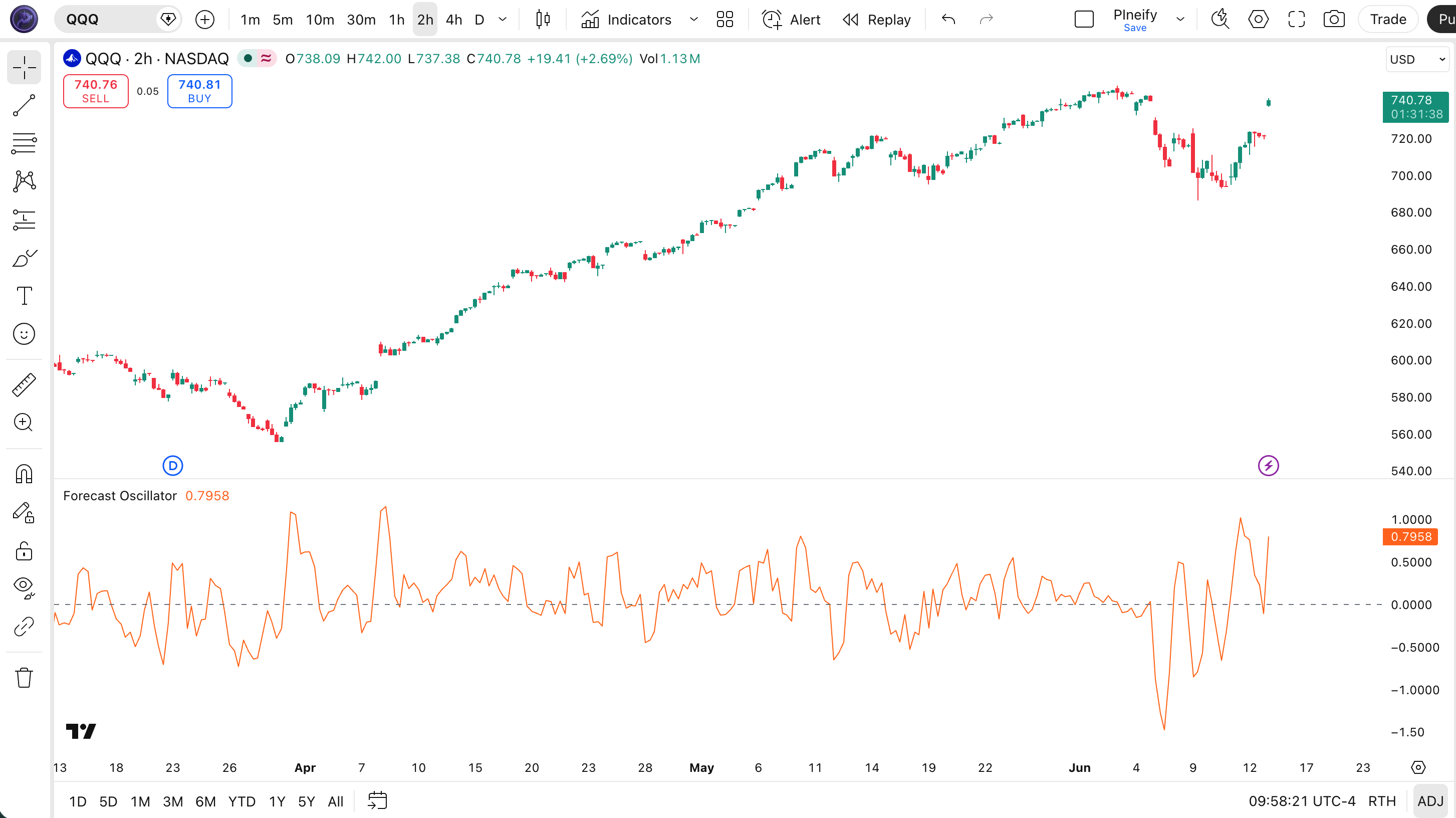
Task: Switch to 5m timeframe
Action: (x=283, y=20)
